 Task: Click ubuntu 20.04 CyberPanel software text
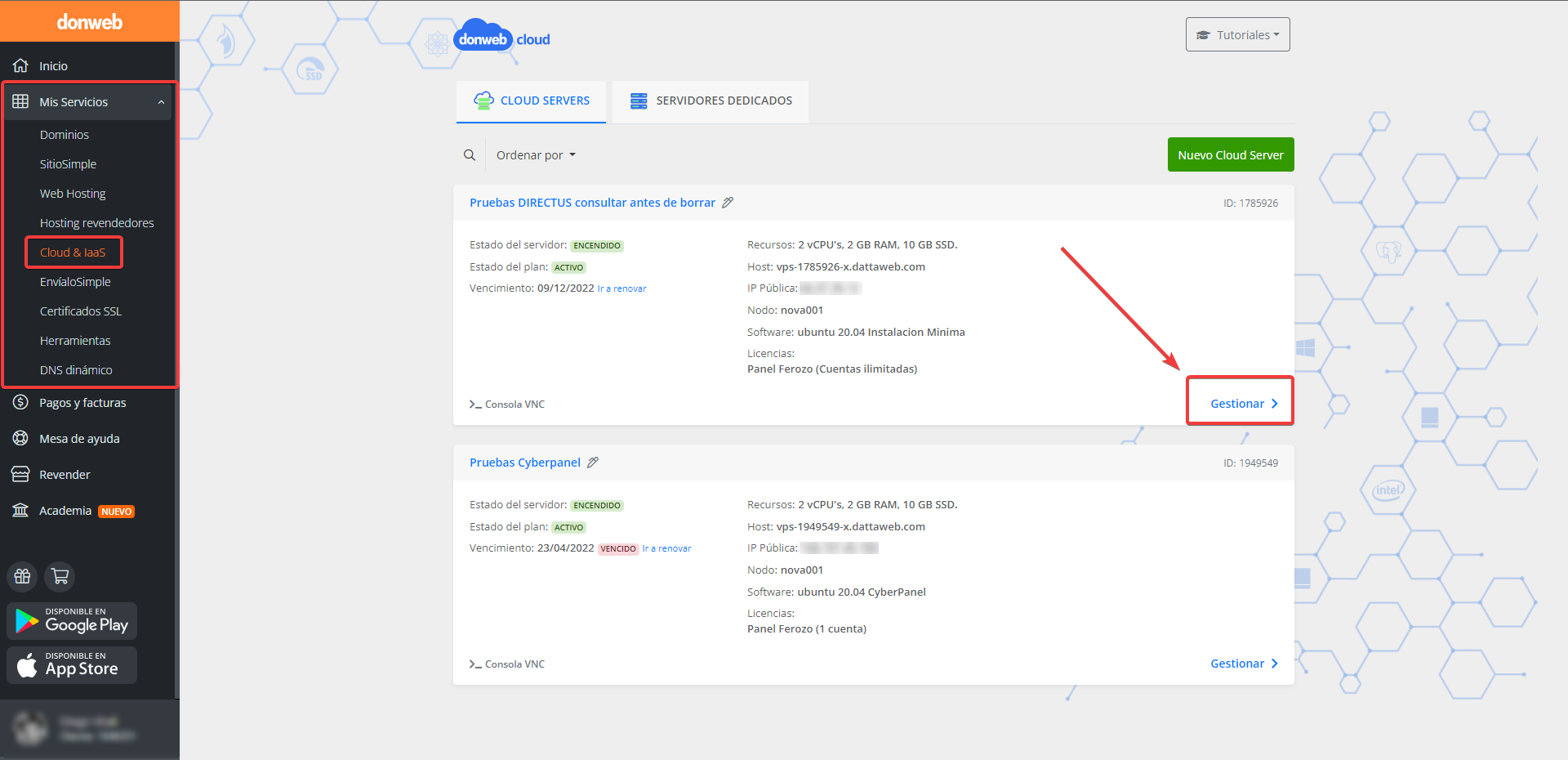tap(862, 592)
